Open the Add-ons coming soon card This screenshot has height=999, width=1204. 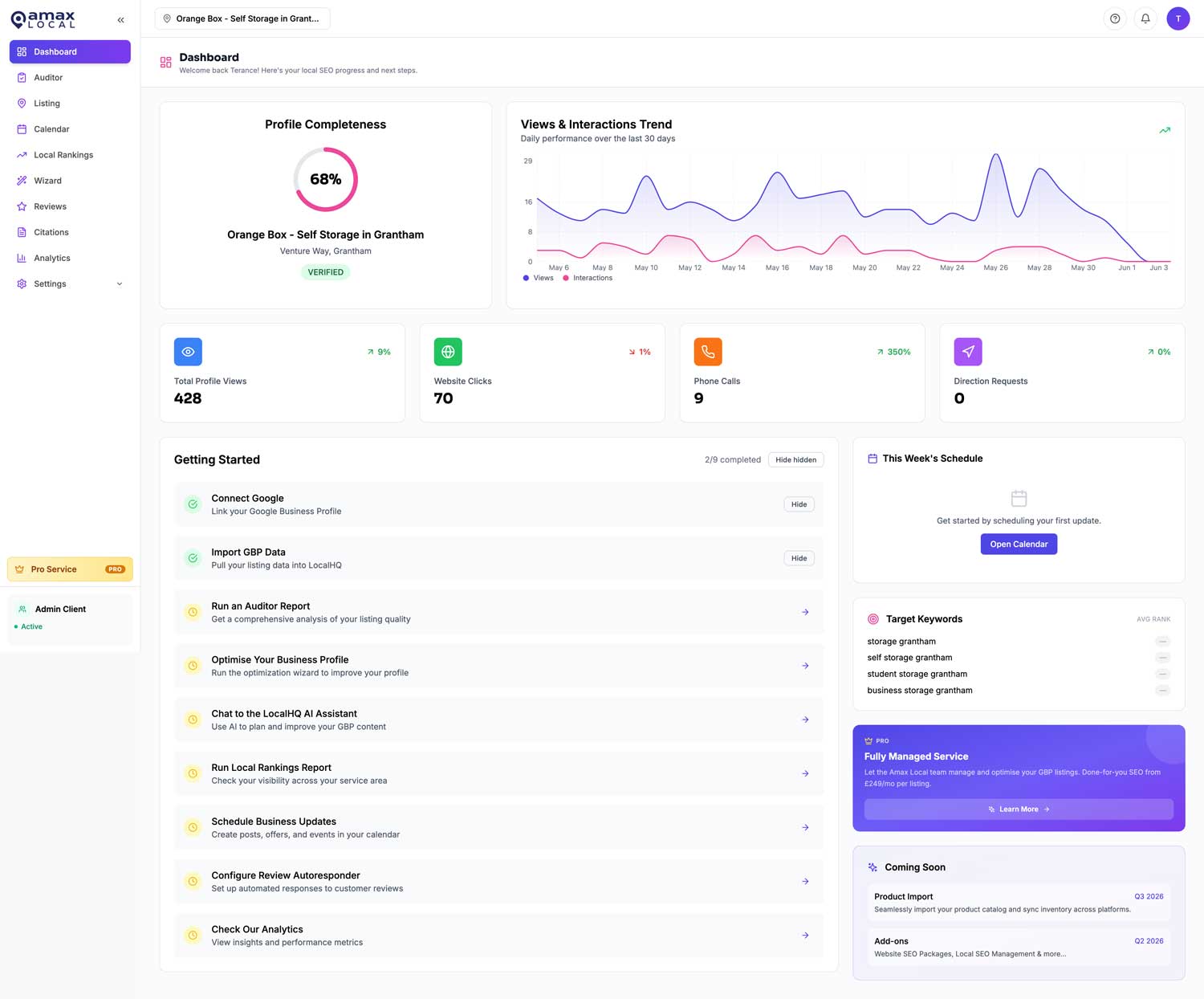tap(1019, 948)
